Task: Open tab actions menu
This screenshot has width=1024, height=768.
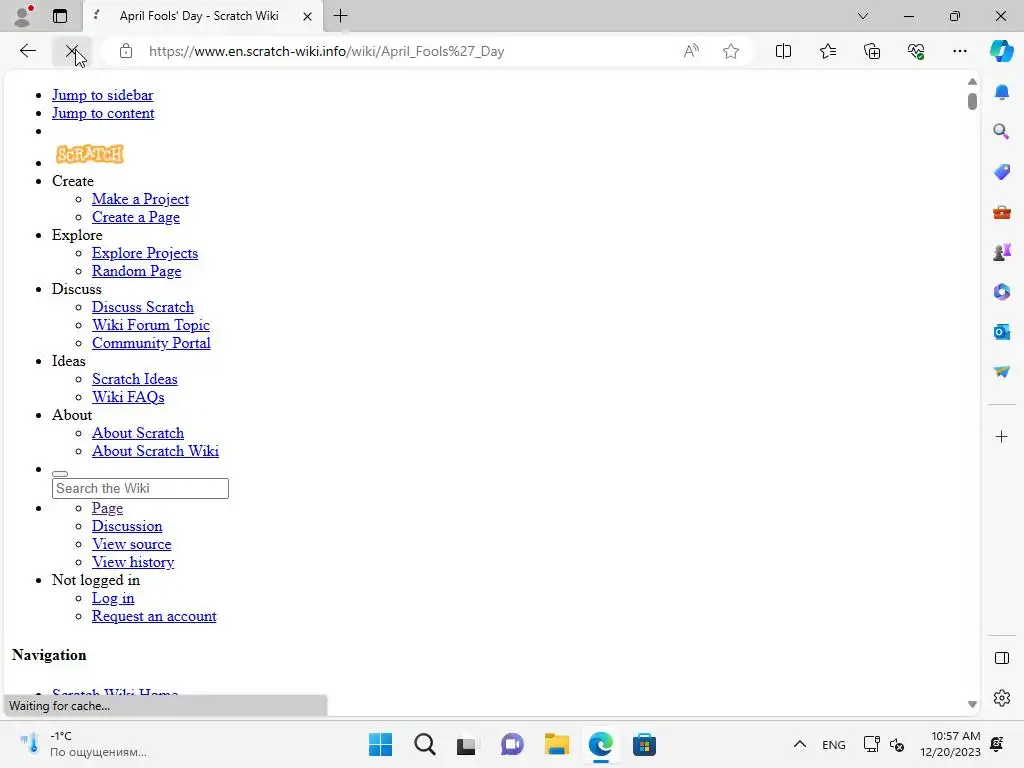Action: pyautogui.click(x=60, y=16)
